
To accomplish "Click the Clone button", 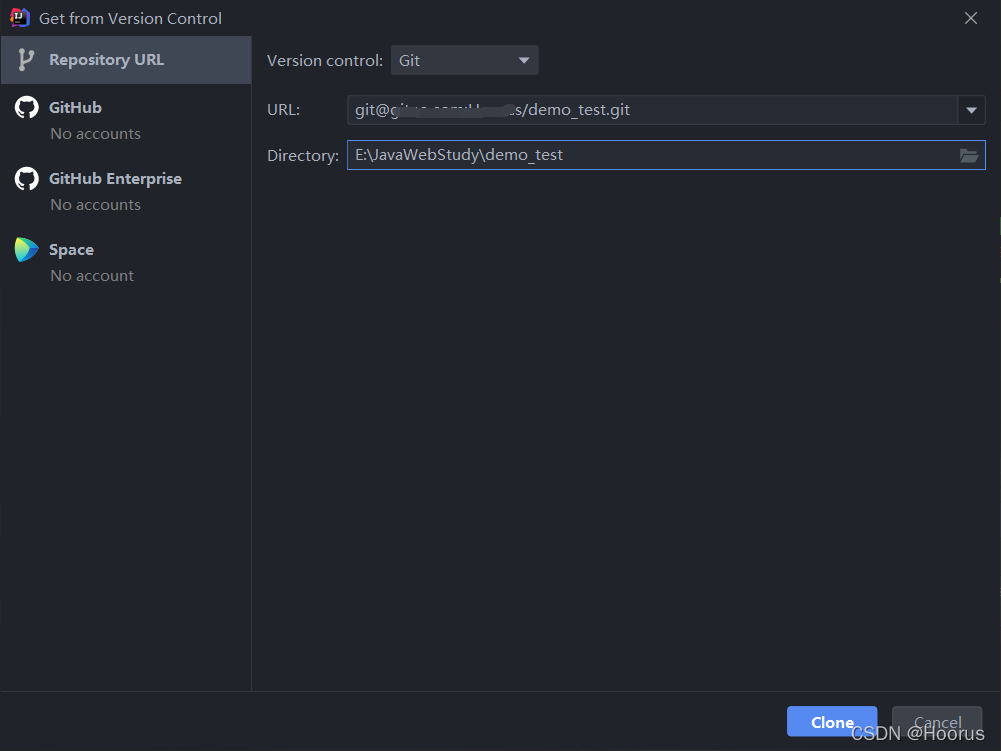I will point(831,722).
